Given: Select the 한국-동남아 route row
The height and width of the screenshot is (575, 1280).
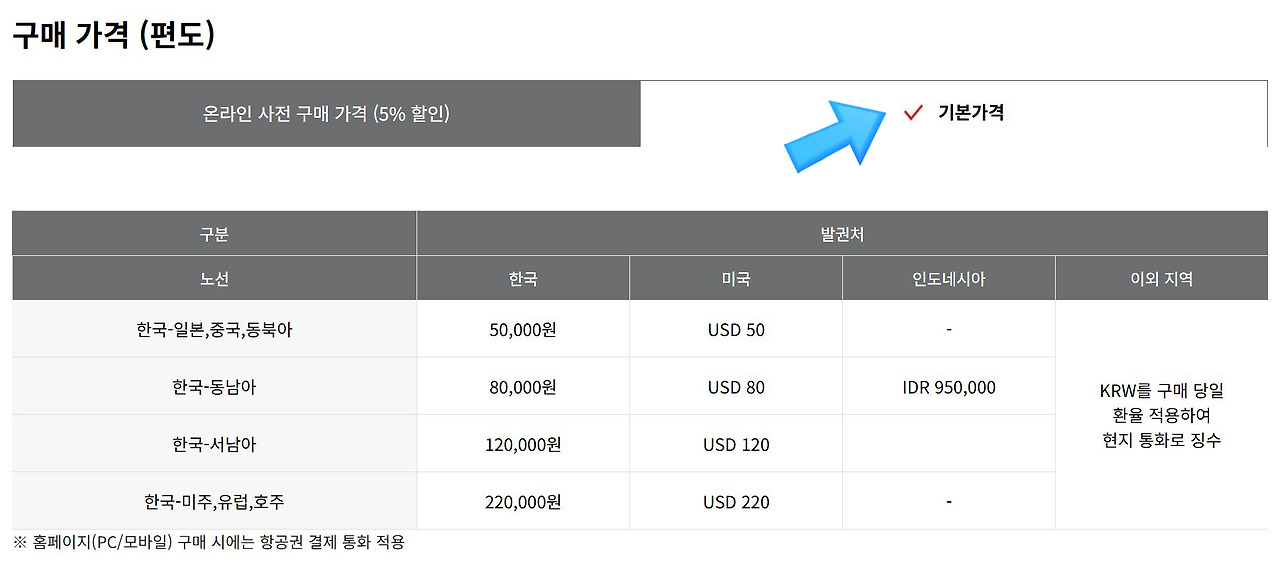Looking at the screenshot, I should [214, 387].
